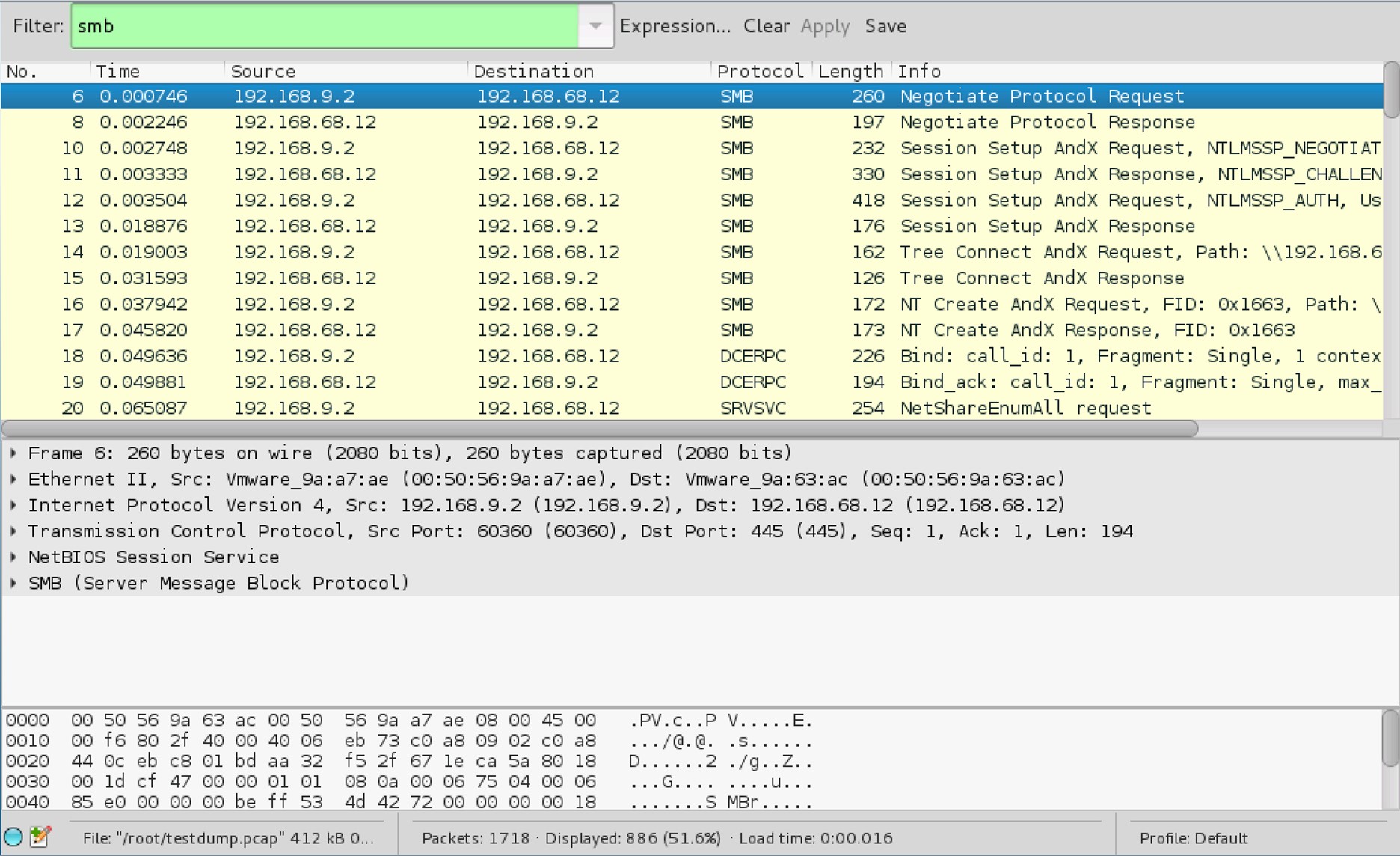Sort packets by Protocol column header

click(759, 71)
